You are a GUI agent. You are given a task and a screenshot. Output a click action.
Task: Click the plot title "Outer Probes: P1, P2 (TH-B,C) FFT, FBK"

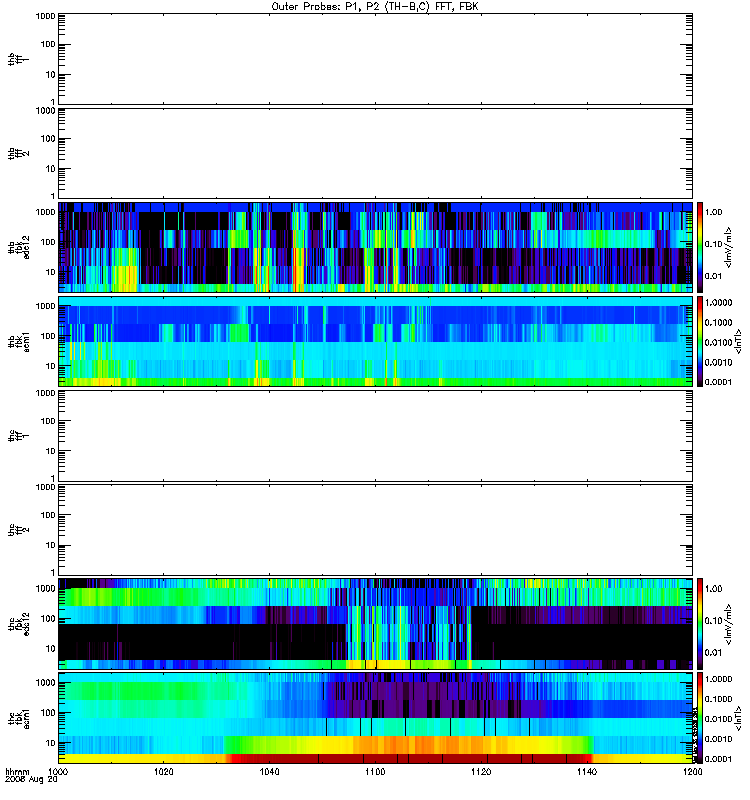pyautogui.click(x=375, y=7)
